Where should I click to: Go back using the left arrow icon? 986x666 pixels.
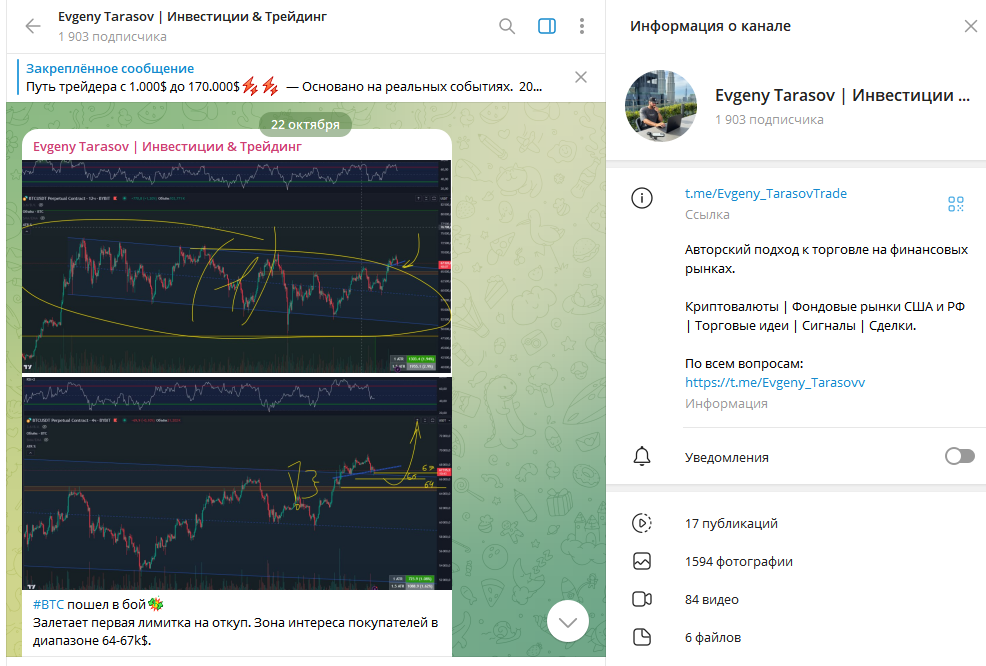click(x=33, y=26)
